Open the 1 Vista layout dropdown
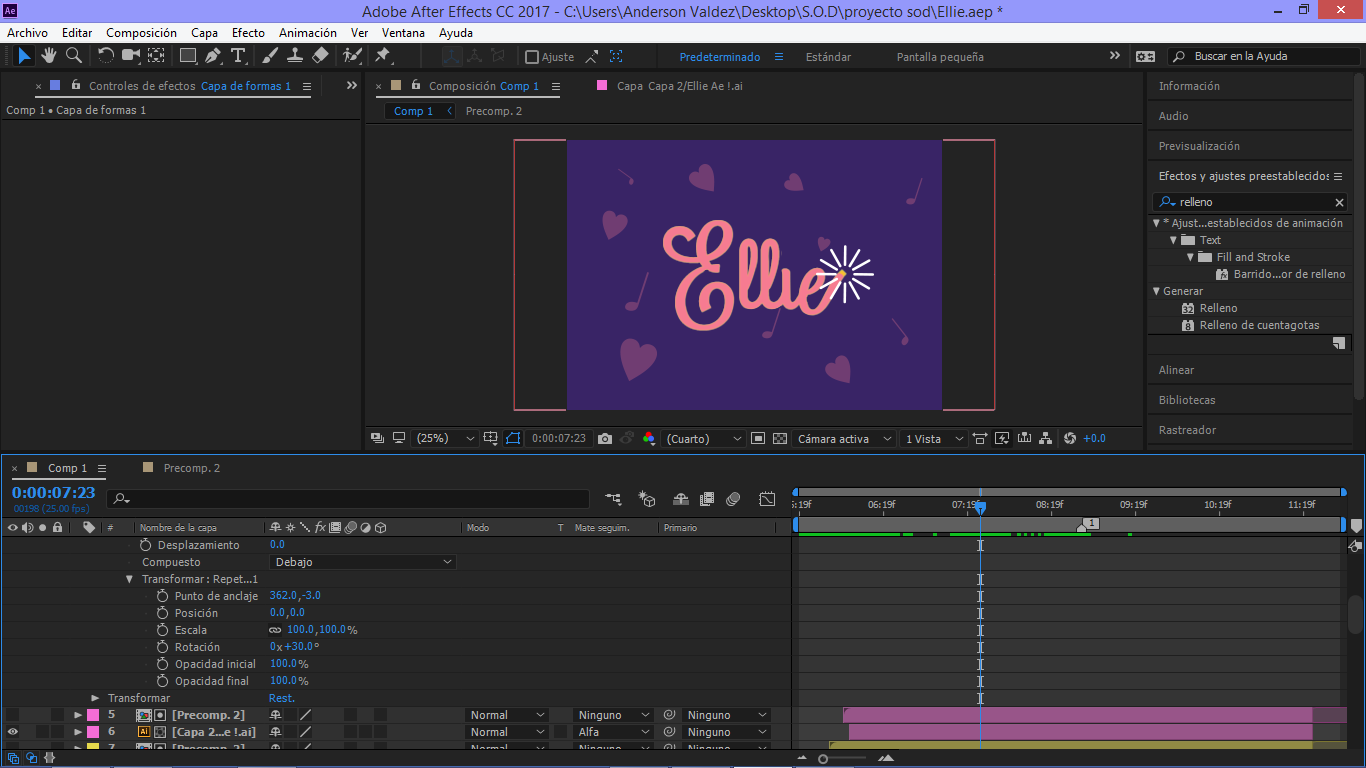1366x768 pixels. 934,438
